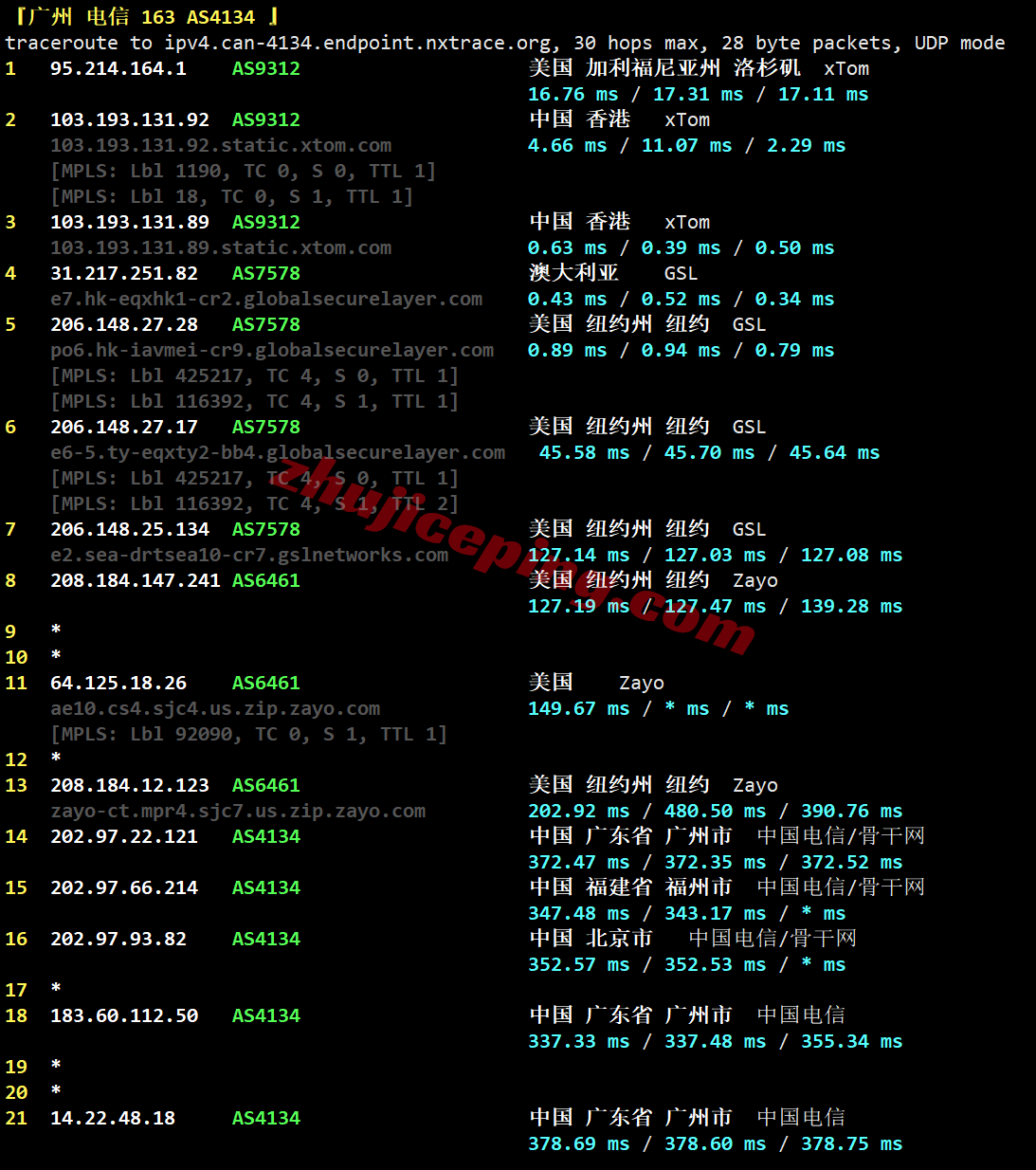Click the MPLS Lbl 92090 line

[x=249, y=734]
